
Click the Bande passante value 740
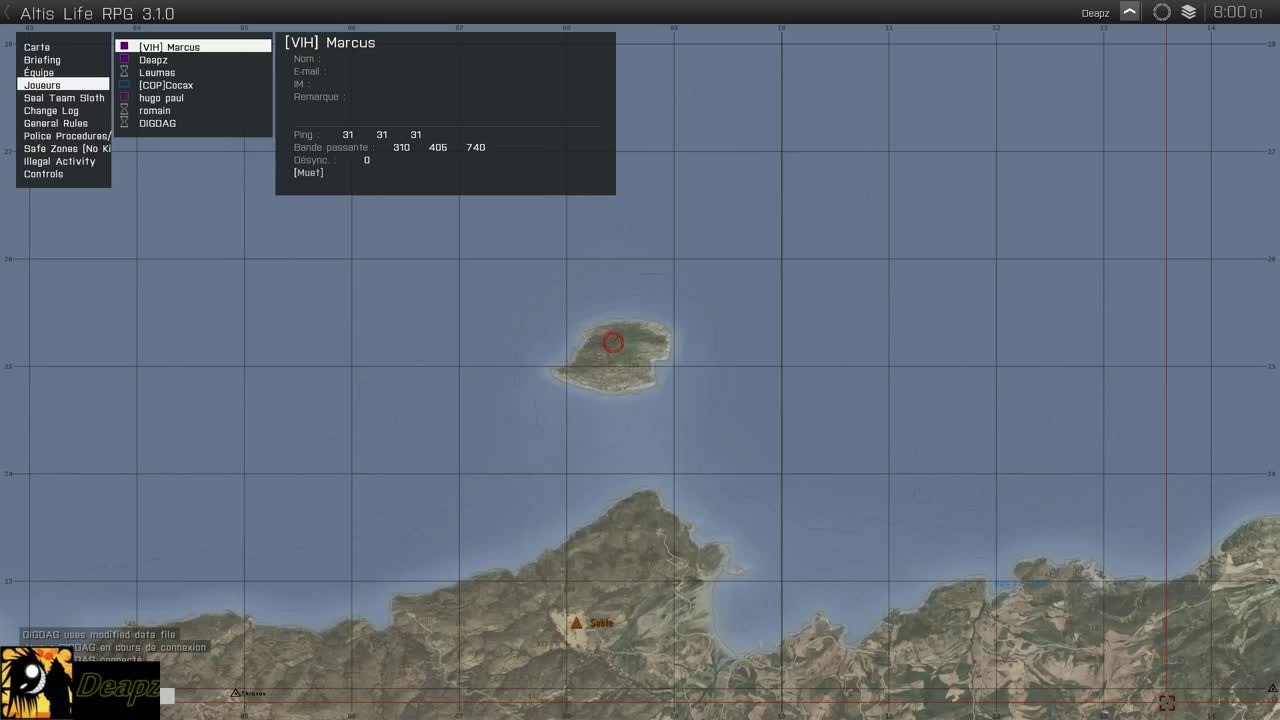(475, 148)
